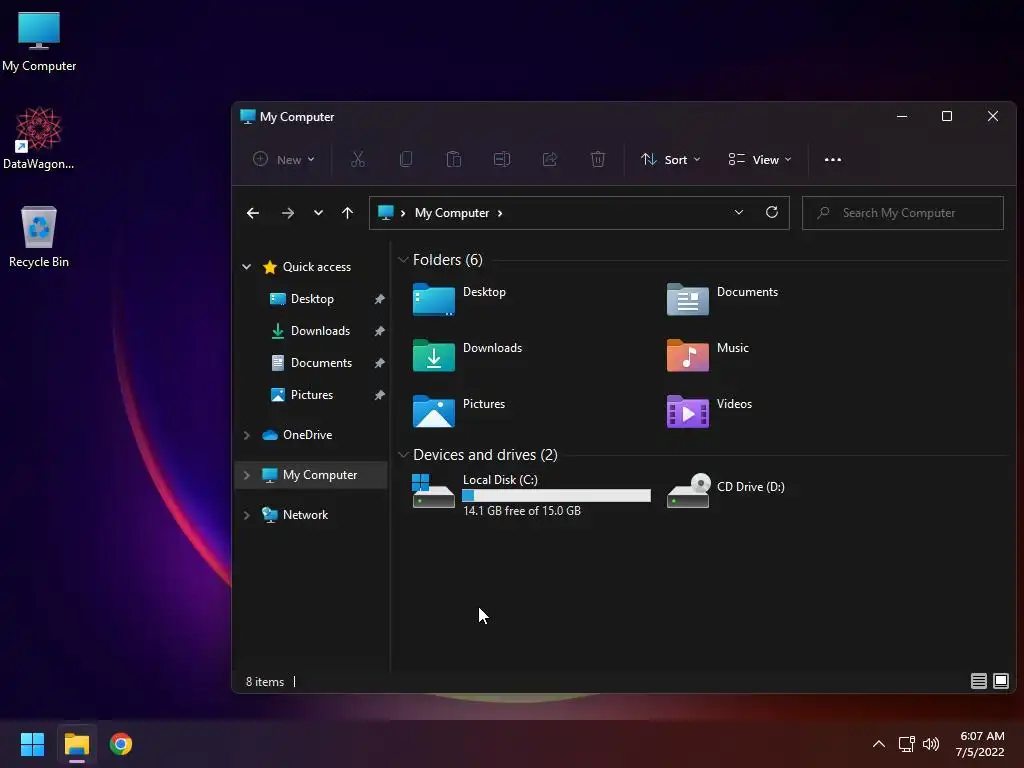
Task: Open the New dropdown menu
Action: 283,159
